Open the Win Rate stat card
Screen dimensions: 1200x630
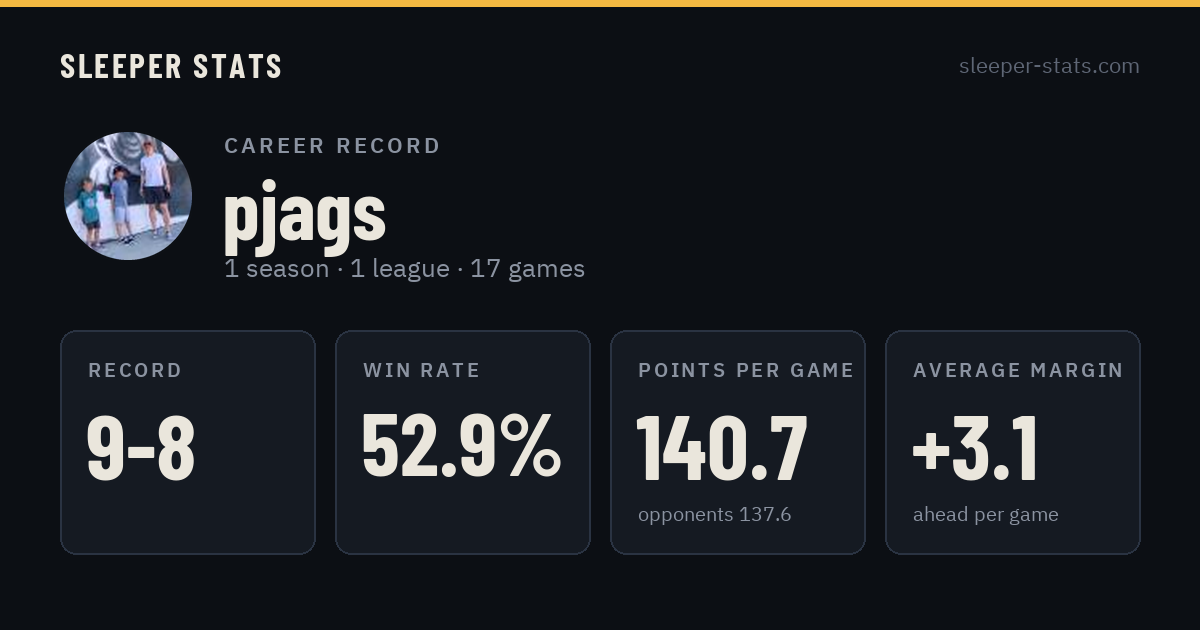463,442
